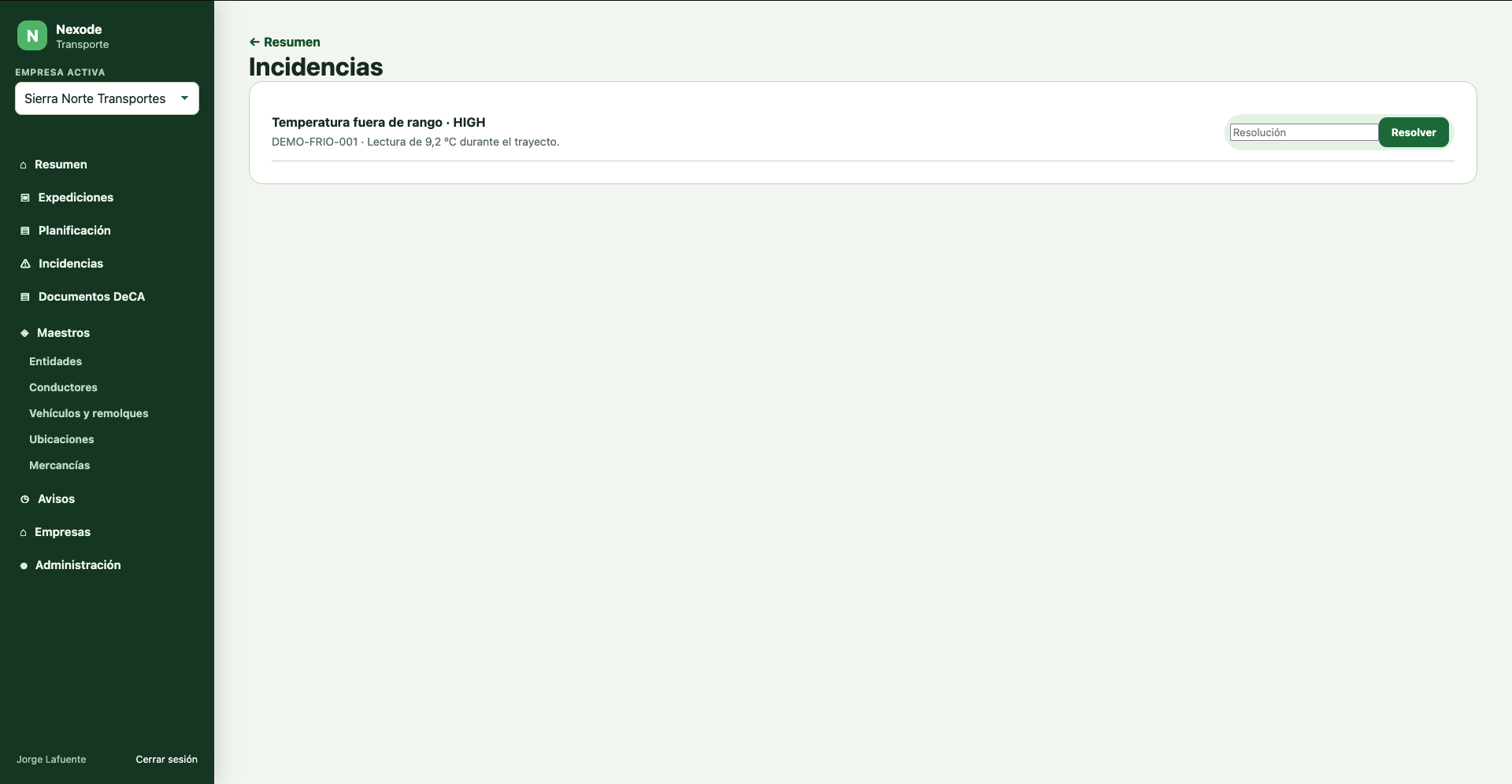Viewport: 1512px width, 784px height.
Task: Open Entidades under Maestros
Action: click(55, 361)
